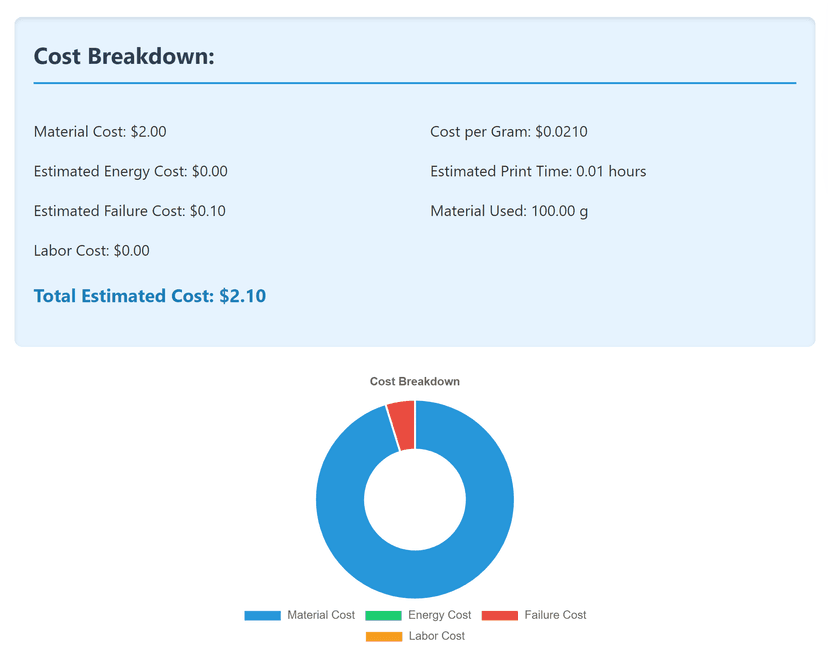Image resolution: width=828 pixels, height=667 pixels.
Task: Toggle the Labor Cost legend swatch
Action: 384,636
